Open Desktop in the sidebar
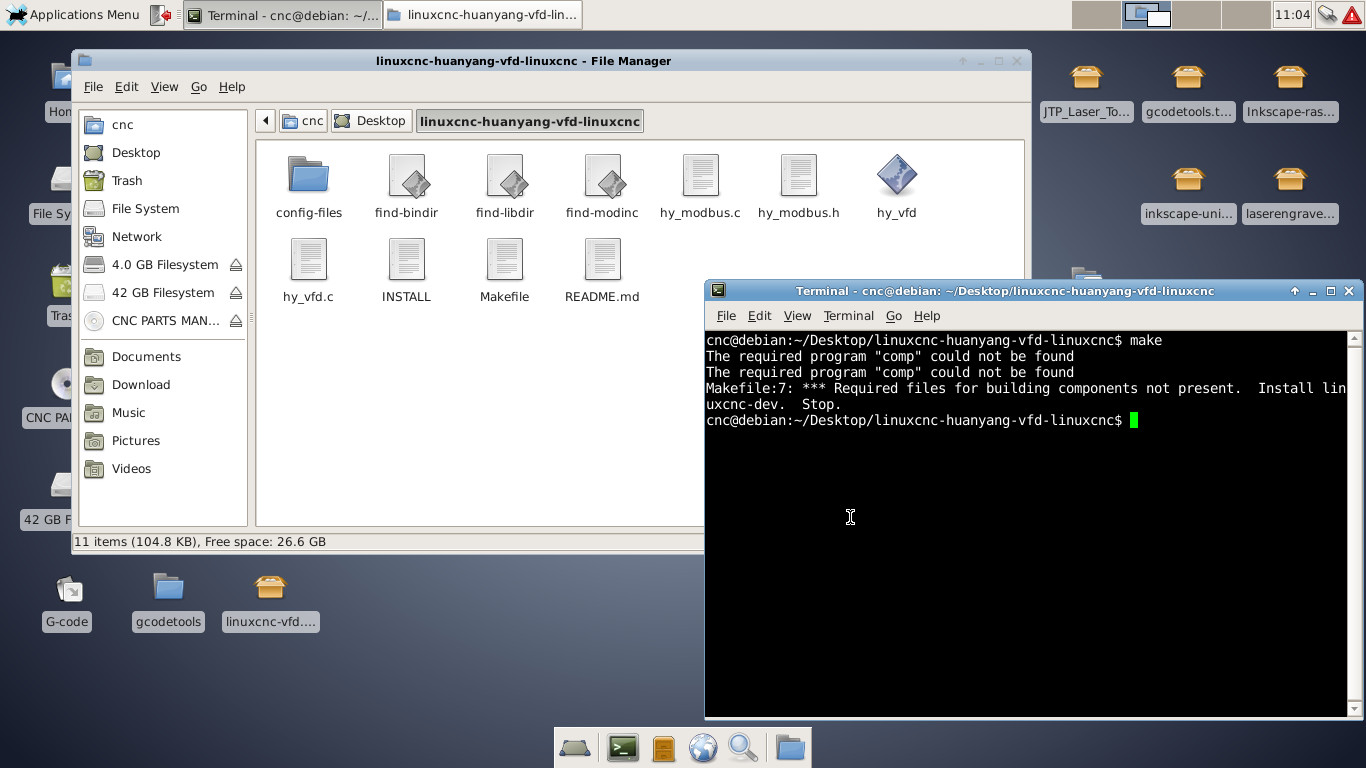Viewport: 1366px width, 768px height. (163, 153)
